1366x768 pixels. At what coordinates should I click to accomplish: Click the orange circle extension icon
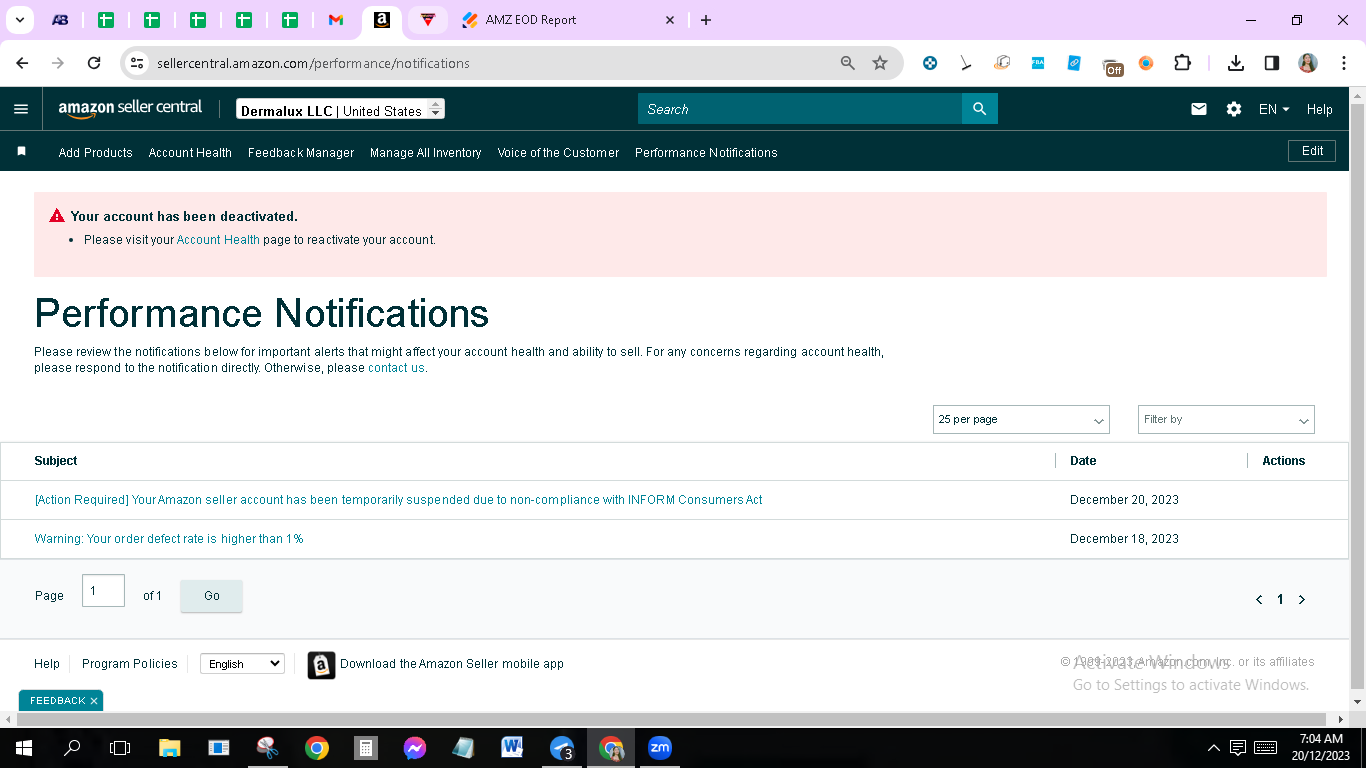pyautogui.click(x=1146, y=63)
